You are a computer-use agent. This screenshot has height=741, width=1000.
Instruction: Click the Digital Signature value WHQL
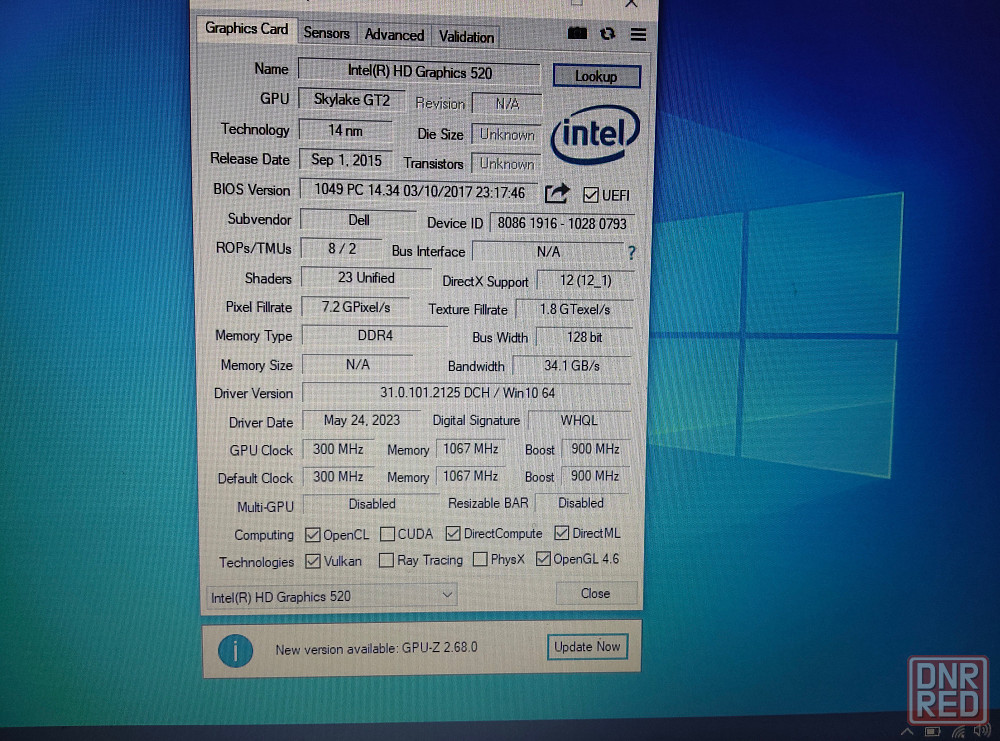(579, 421)
